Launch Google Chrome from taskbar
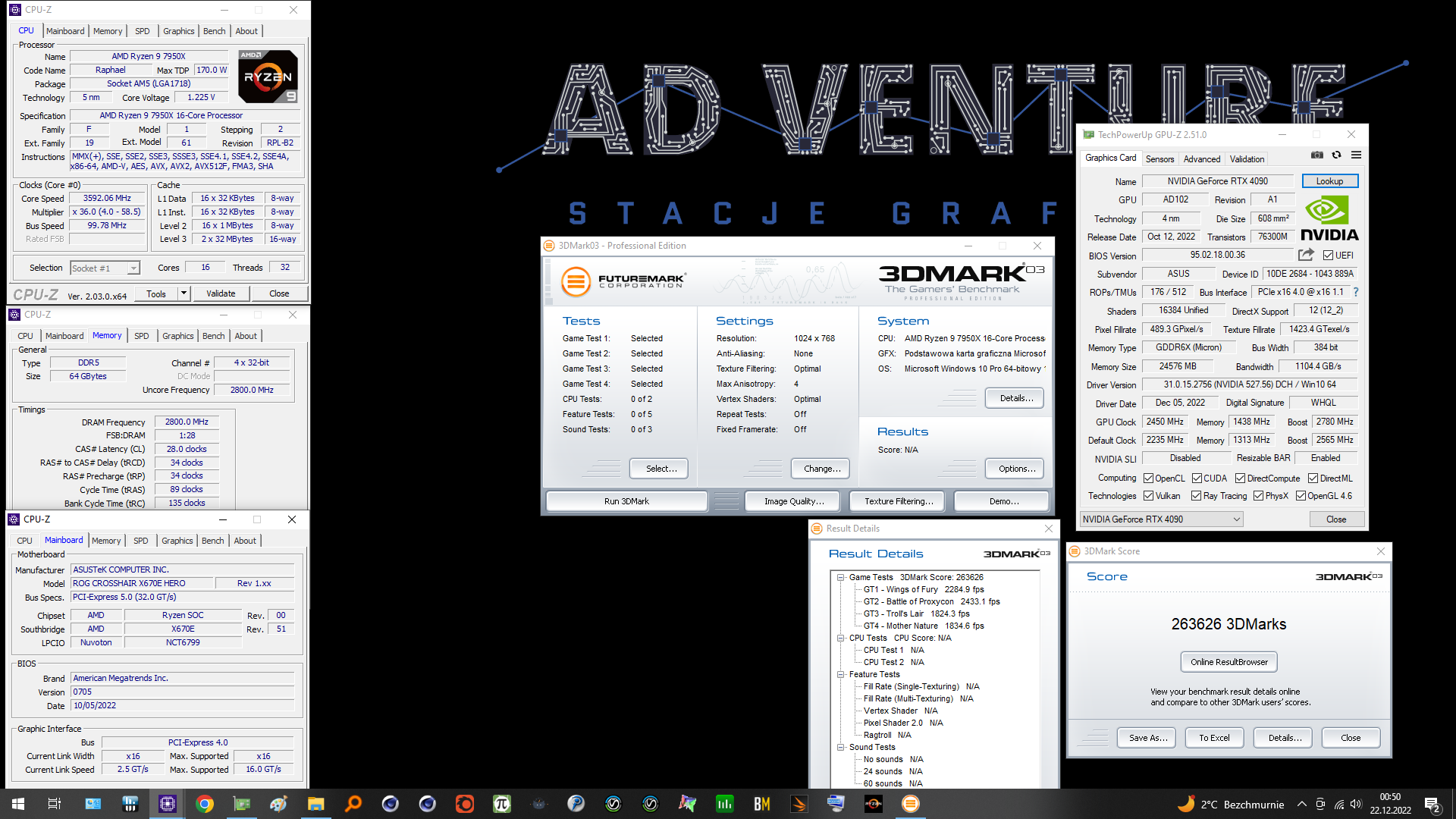This screenshot has width=1456, height=819. pyautogui.click(x=205, y=804)
